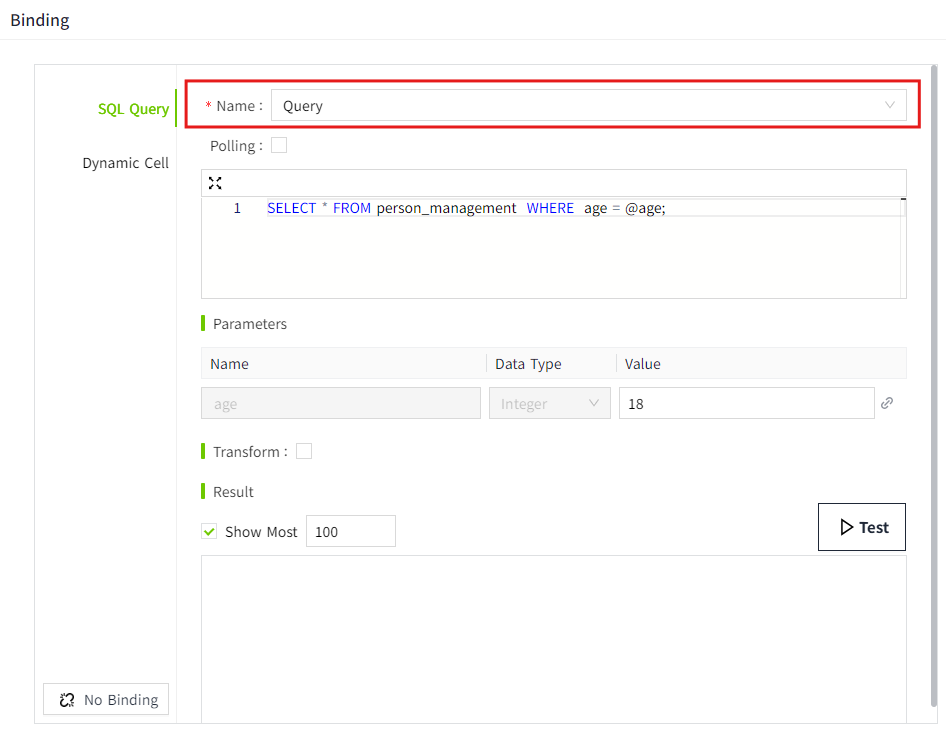Viewport: 946px width, 732px height.
Task: Click the SELECT statement in the SQL editor
Action: (x=465, y=209)
